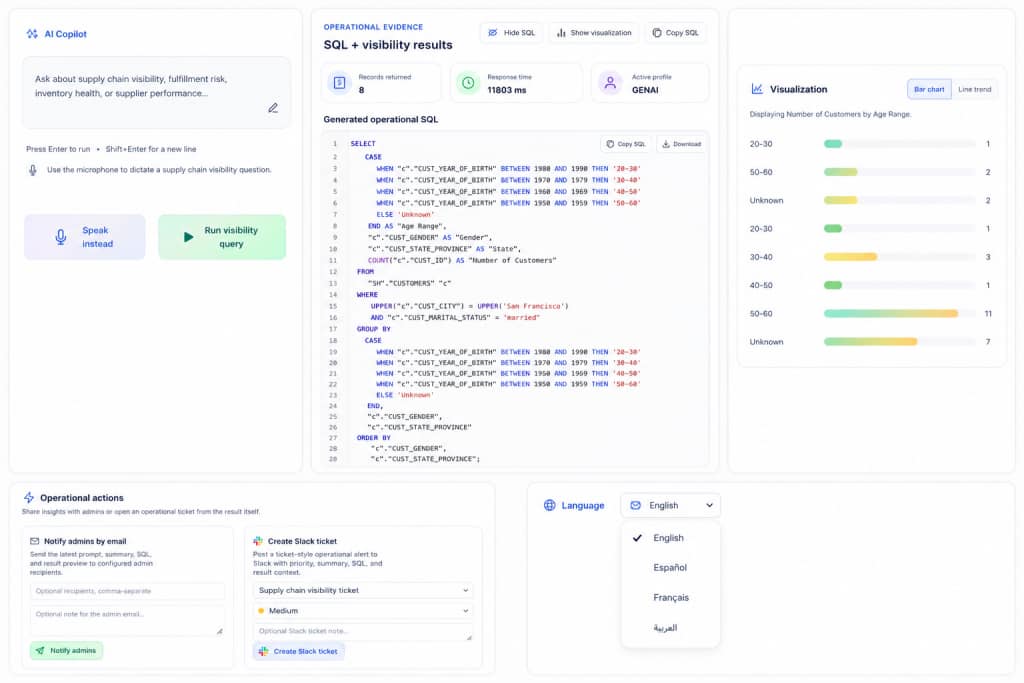Click the Notify admins button
The height and width of the screenshot is (683, 1024).
(x=66, y=651)
